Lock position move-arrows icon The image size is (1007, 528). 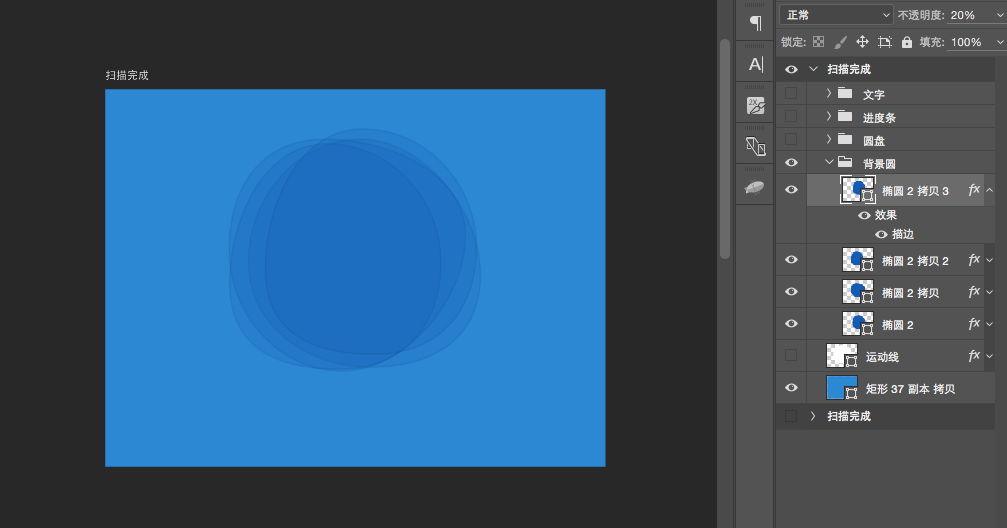point(862,42)
